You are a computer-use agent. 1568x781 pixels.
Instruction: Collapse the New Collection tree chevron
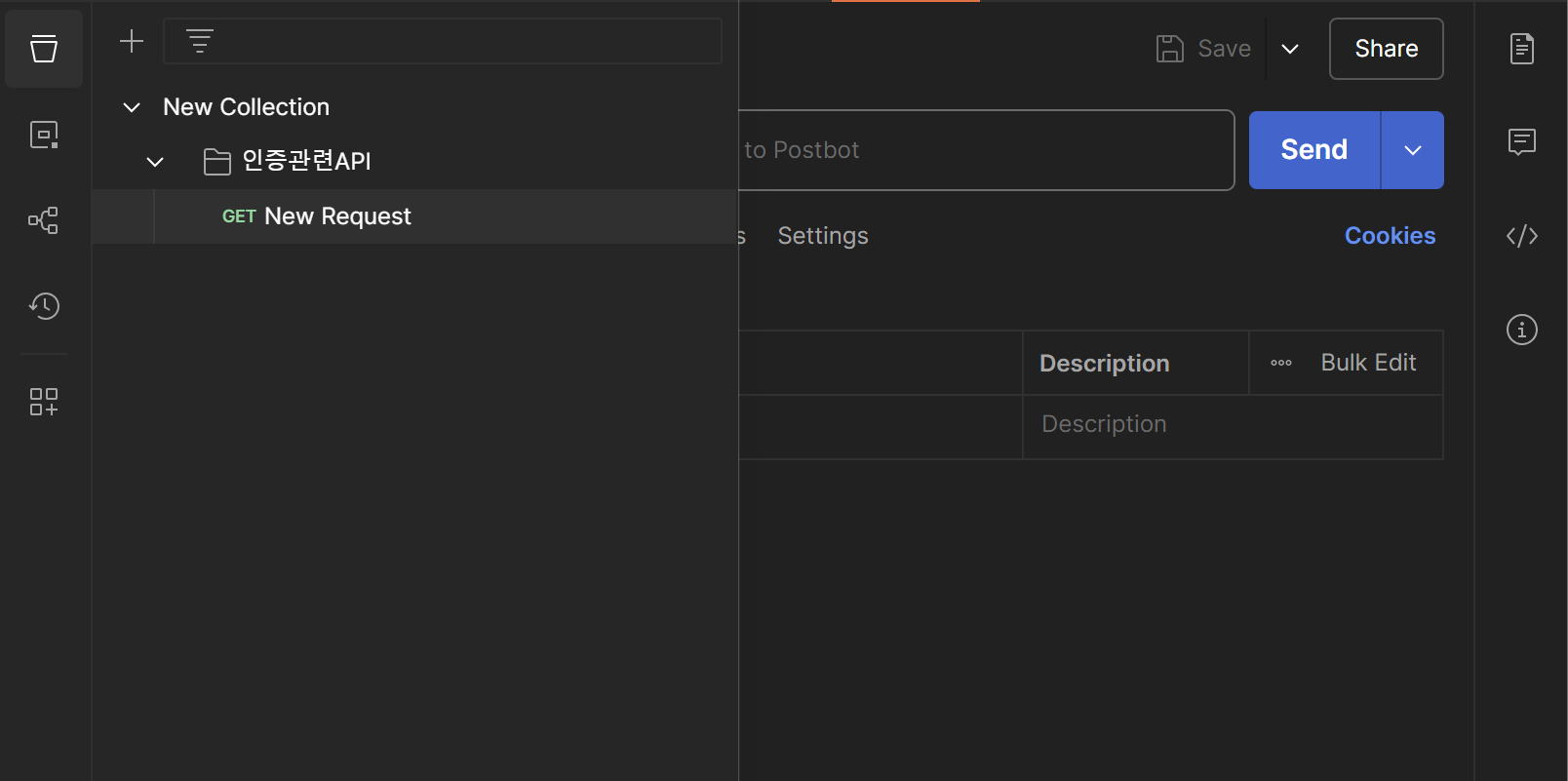[132, 107]
